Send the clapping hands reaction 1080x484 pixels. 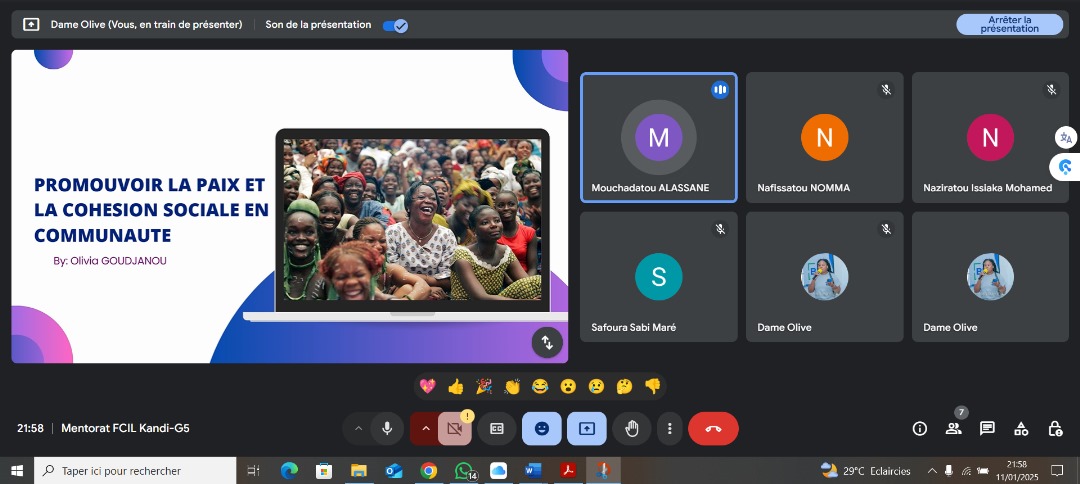point(512,386)
